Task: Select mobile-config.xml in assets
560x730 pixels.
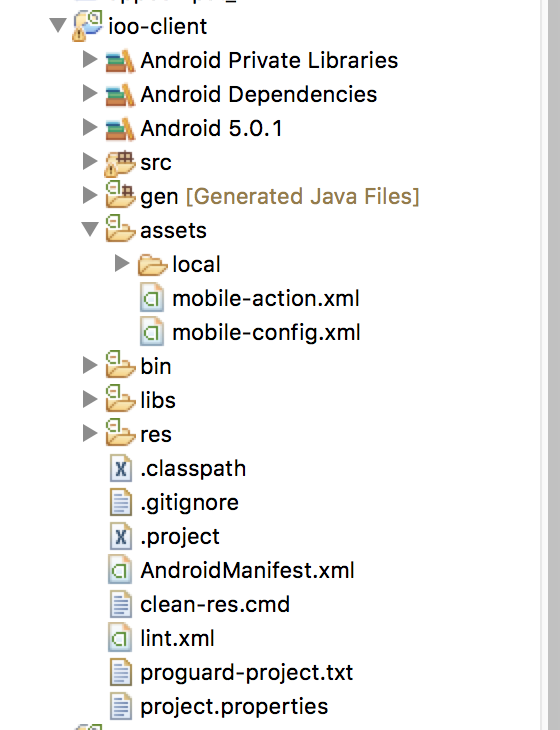Action: coord(266,333)
